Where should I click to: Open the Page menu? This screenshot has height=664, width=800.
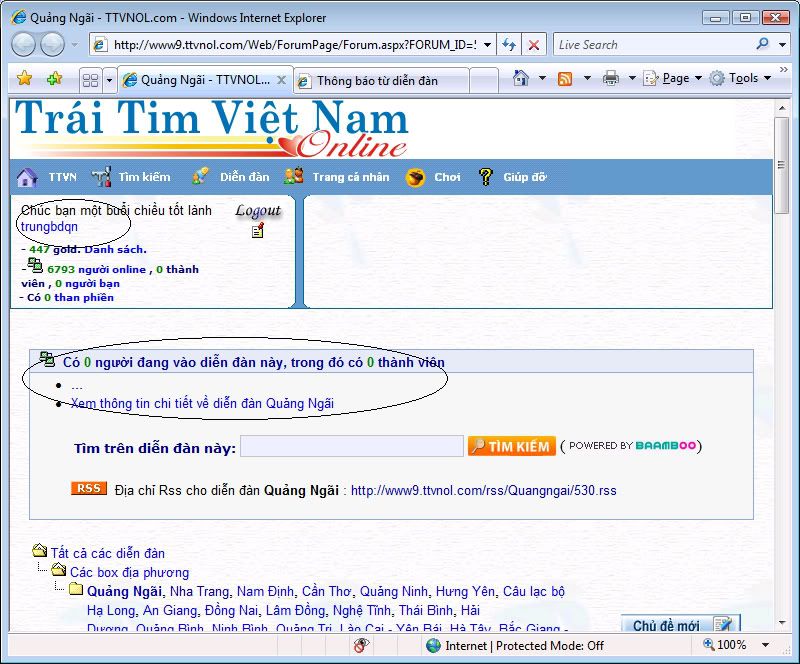pyautogui.click(x=672, y=78)
